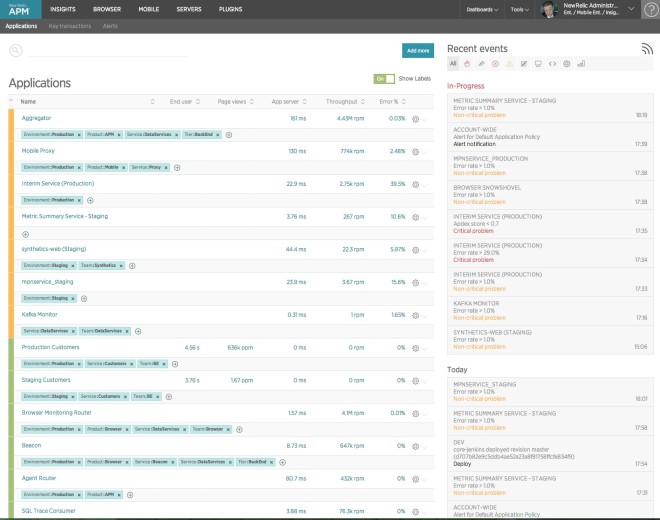Screen dimensions: 660x520
Task: Filter events by pencil icon
Action: tap(481, 64)
